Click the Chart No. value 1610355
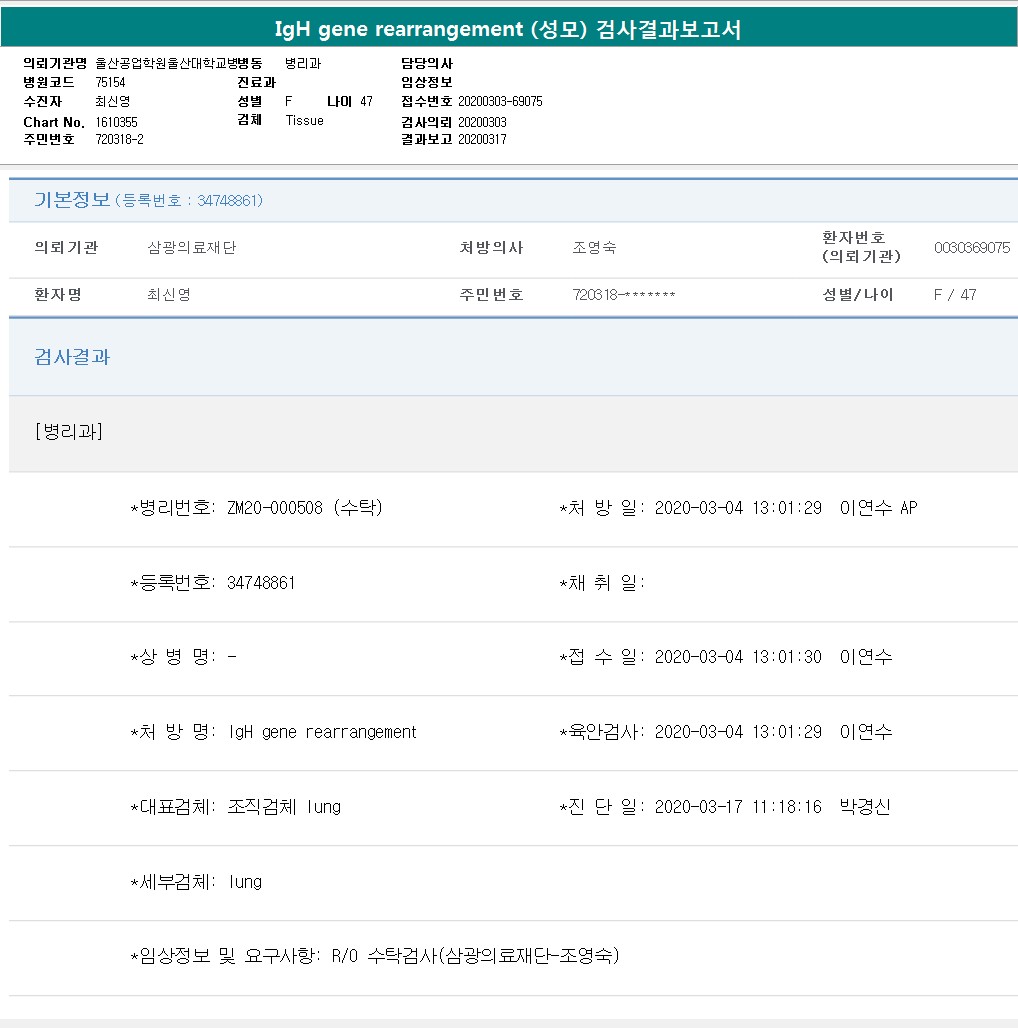 pos(117,122)
